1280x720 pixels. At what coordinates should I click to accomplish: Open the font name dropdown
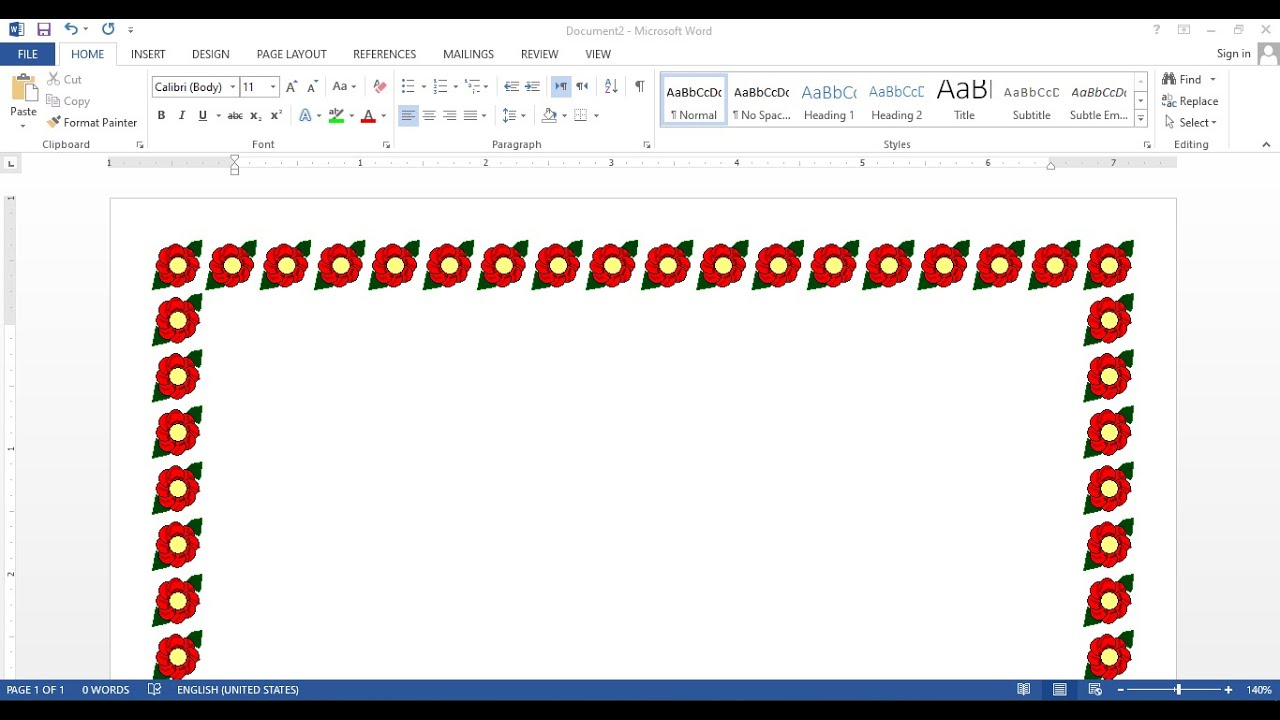pos(232,87)
